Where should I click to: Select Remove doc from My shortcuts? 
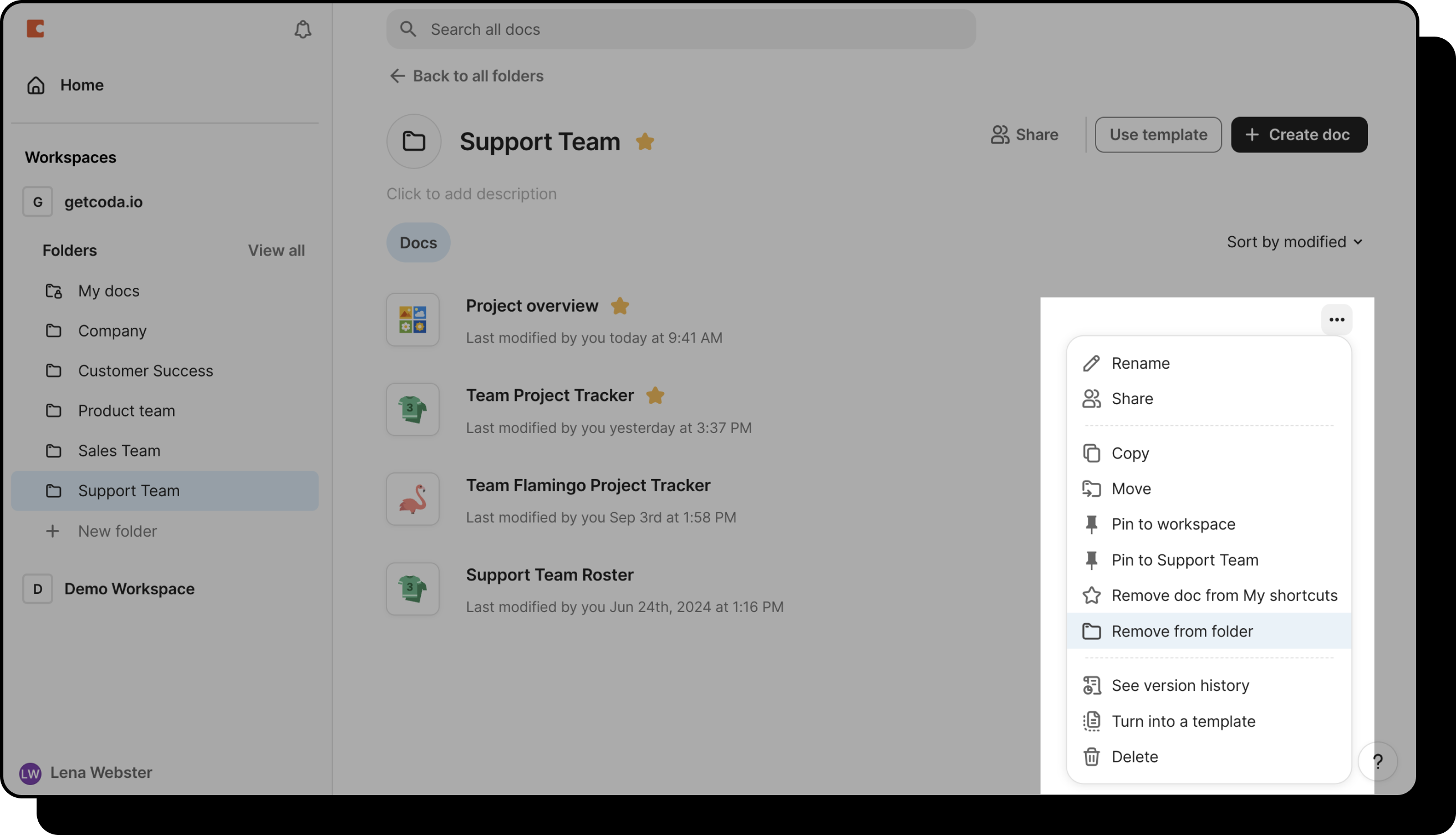click(1209, 595)
